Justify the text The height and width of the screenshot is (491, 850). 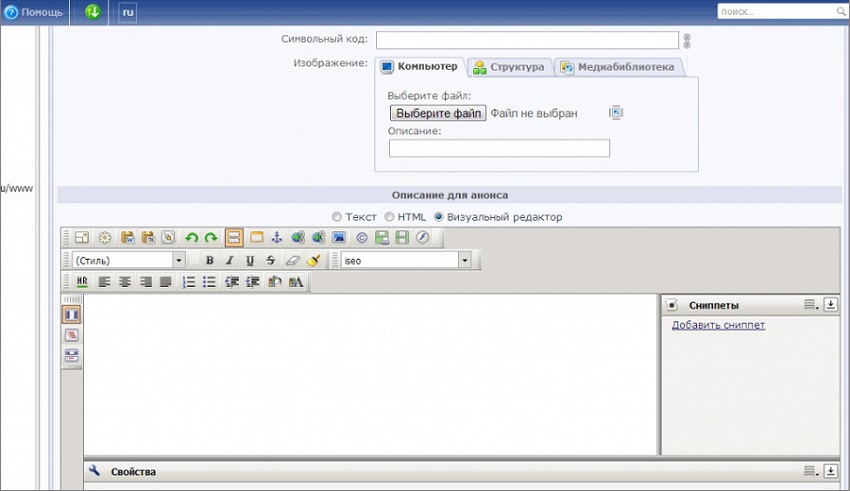pos(166,282)
